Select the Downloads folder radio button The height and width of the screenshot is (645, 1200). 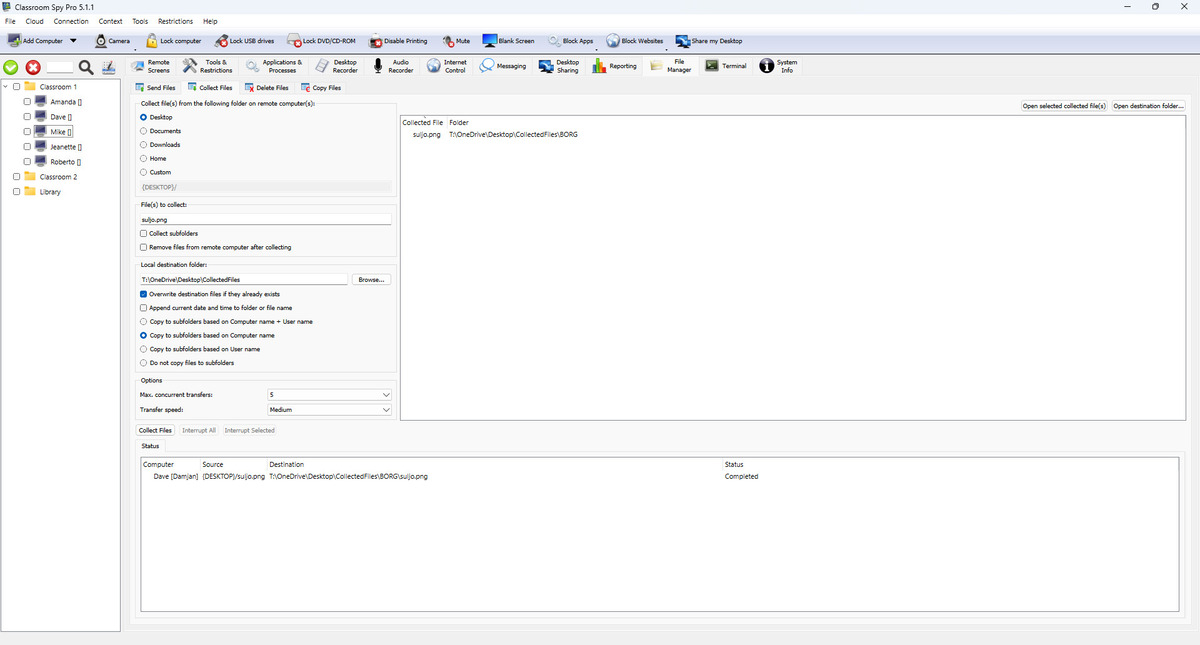tap(144, 145)
